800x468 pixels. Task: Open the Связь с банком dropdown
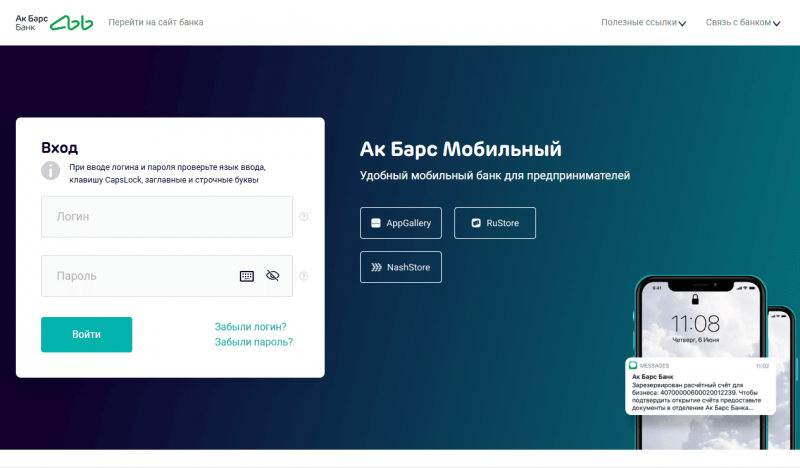coord(744,22)
